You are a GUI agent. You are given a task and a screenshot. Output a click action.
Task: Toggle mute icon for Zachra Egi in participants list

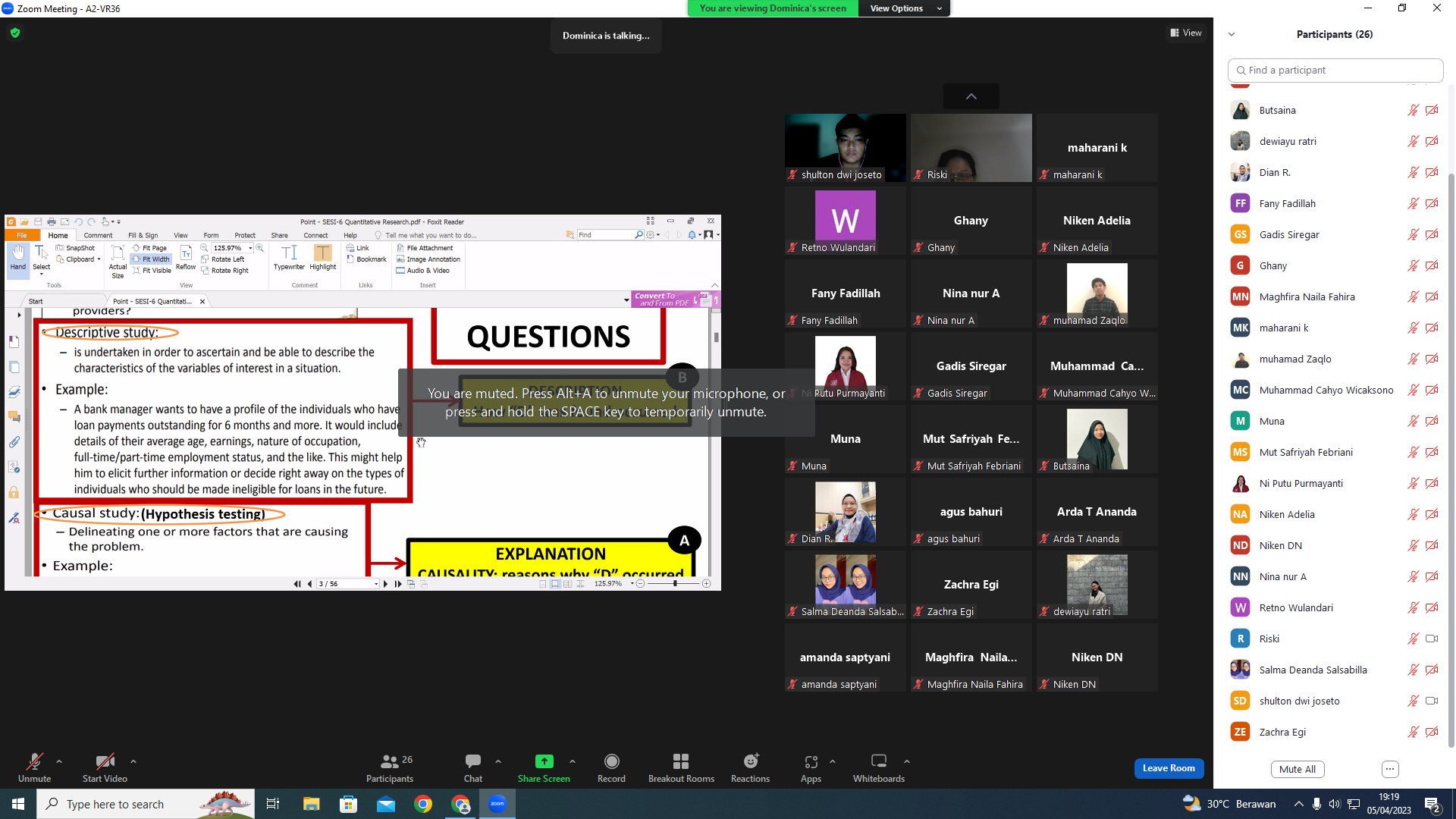coord(1413,732)
